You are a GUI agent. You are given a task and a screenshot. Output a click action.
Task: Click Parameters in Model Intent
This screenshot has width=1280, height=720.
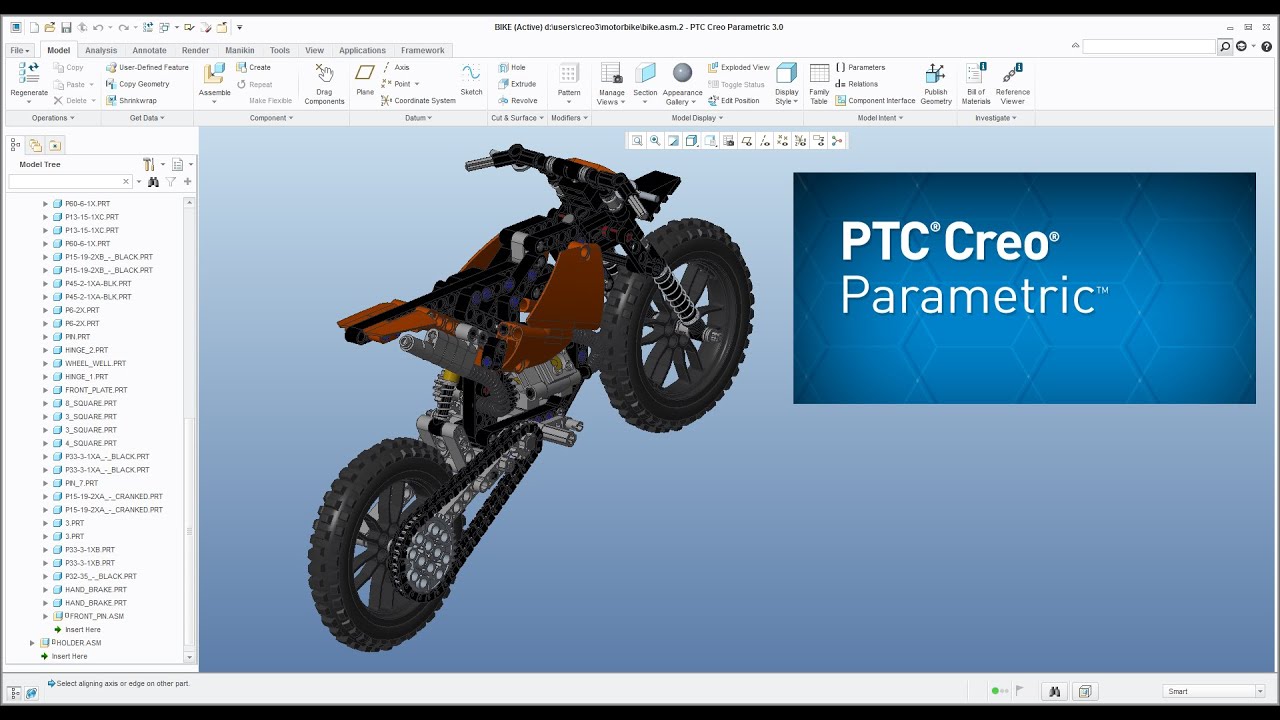pos(860,67)
